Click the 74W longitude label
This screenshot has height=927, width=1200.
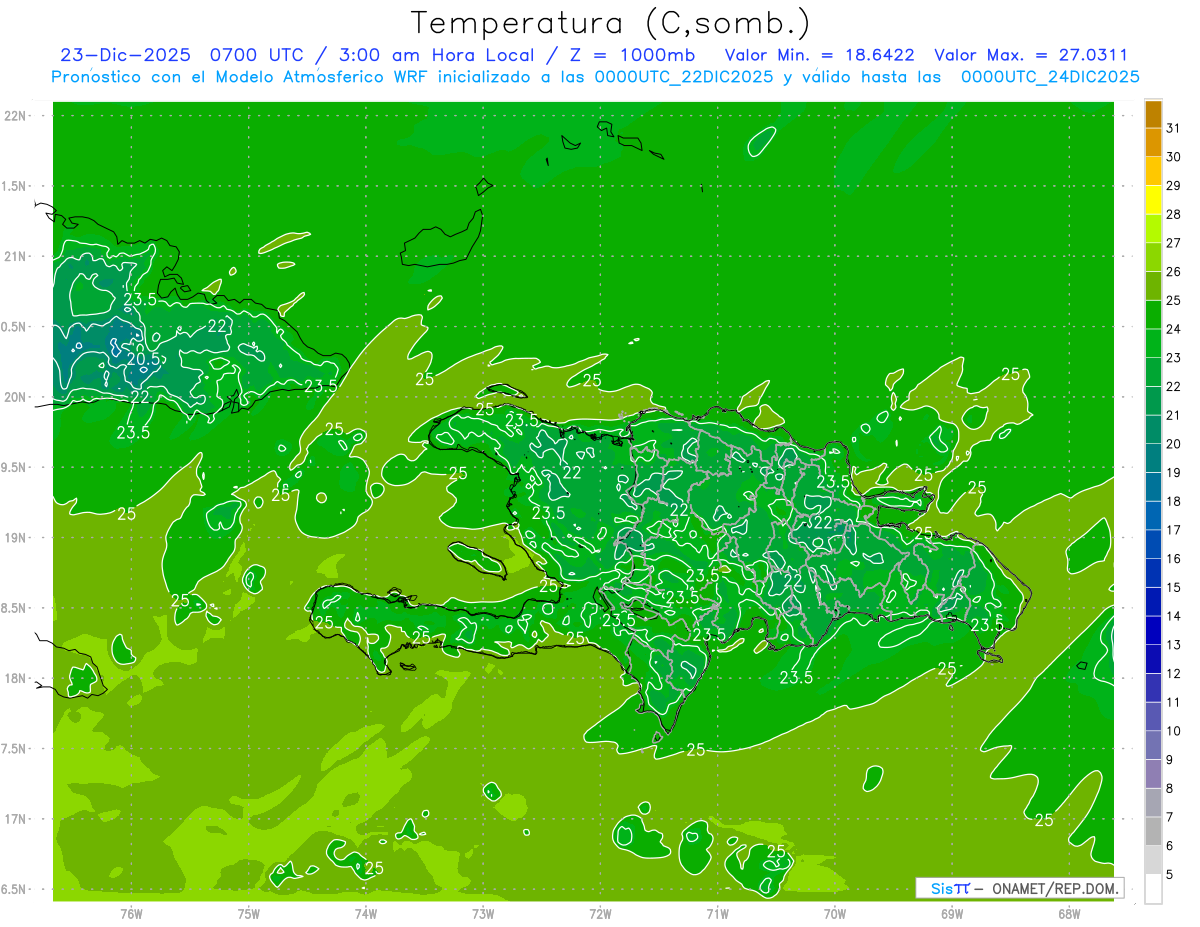[366, 913]
